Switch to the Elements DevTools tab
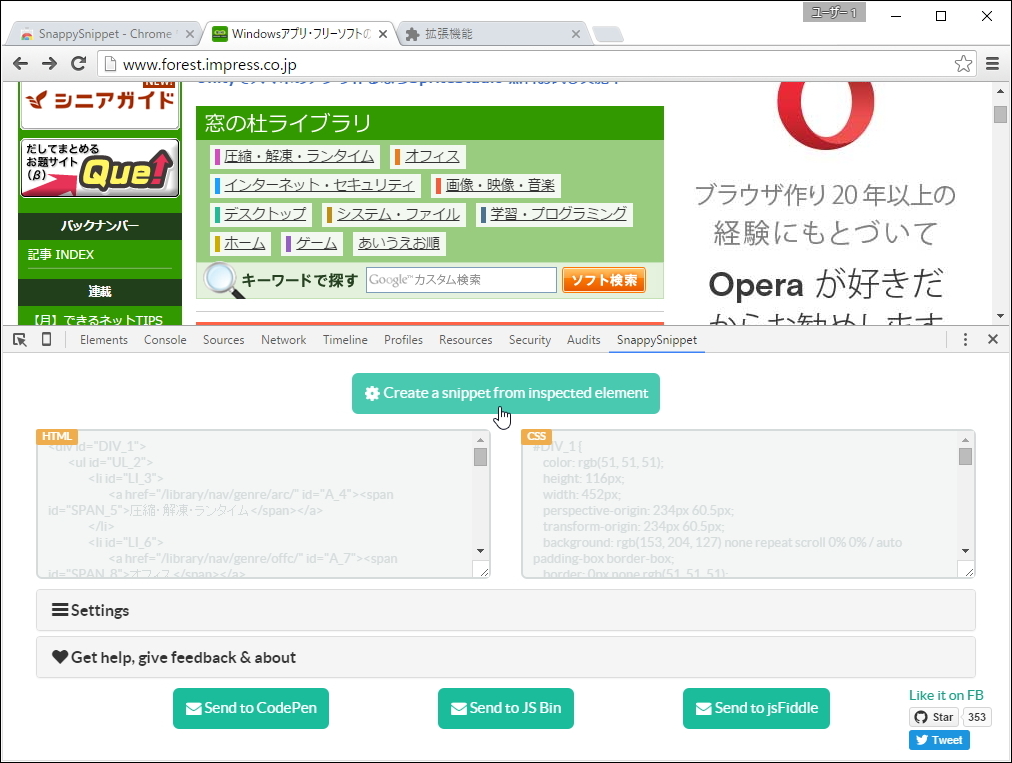This screenshot has height=763, width=1012. click(x=103, y=339)
